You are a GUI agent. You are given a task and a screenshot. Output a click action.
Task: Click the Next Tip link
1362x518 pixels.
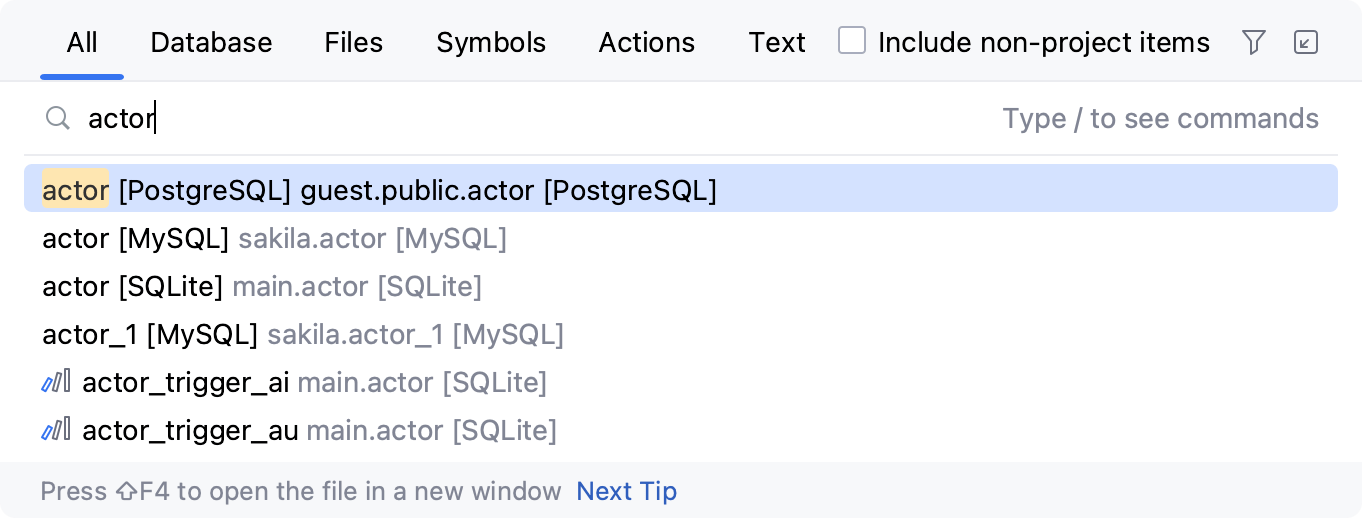[627, 491]
